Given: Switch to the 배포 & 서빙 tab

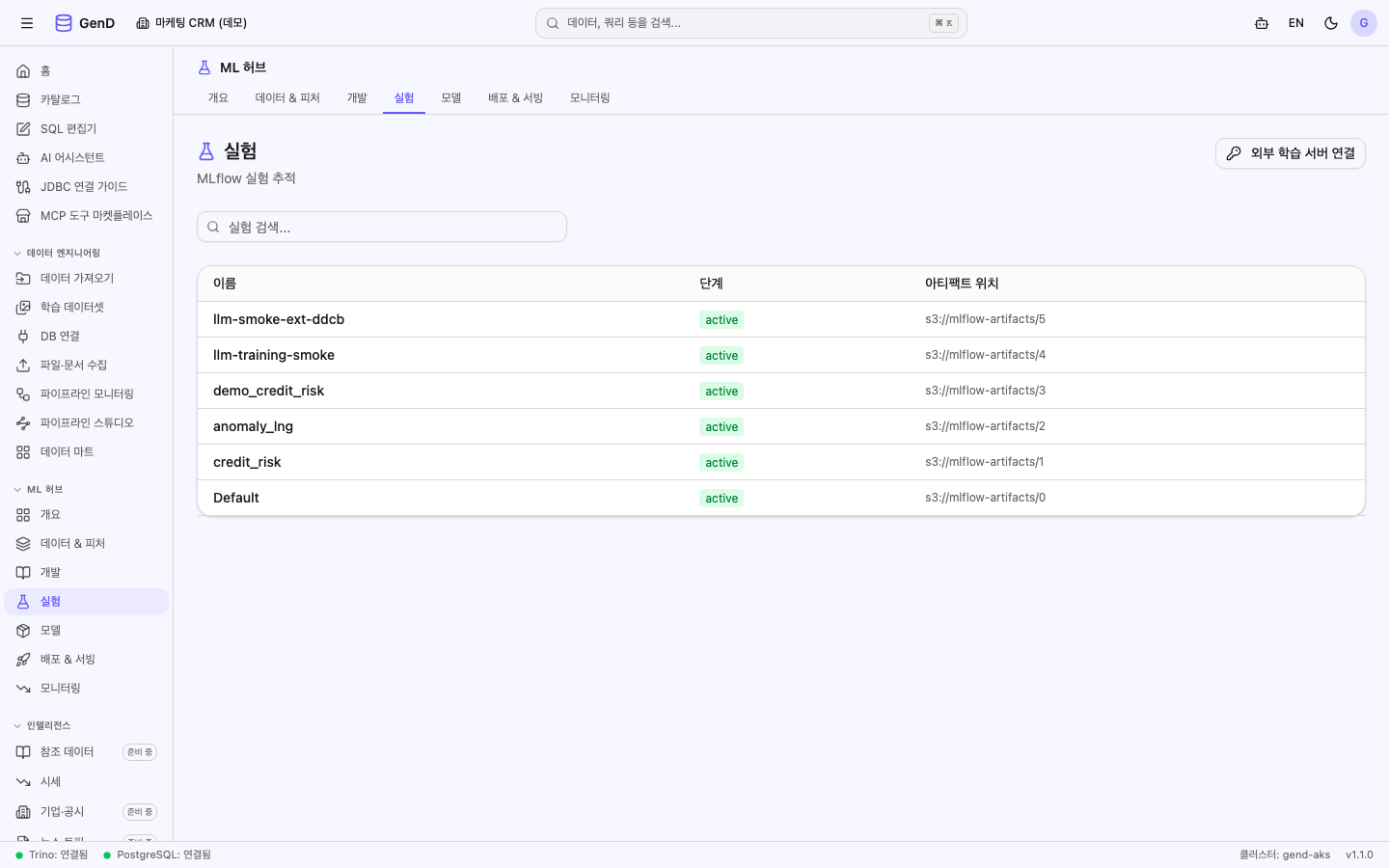Looking at the screenshot, I should coord(516,98).
